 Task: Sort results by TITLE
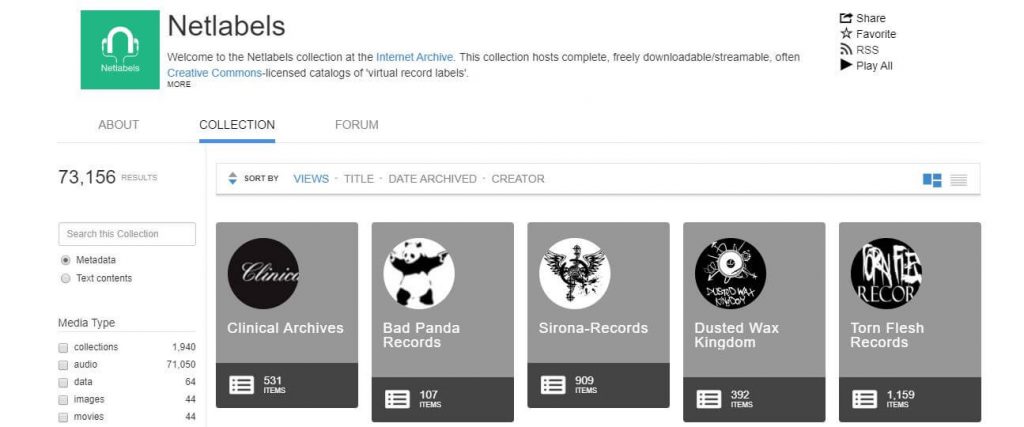click(359, 179)
